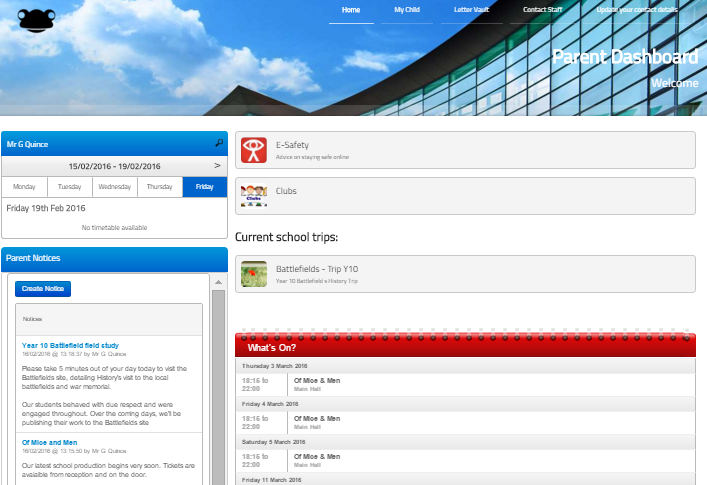The height and width of the screenshot is (485, 707).
Task: Click the Notices list header
Action: pyautogui.click(x=109, y=319)
